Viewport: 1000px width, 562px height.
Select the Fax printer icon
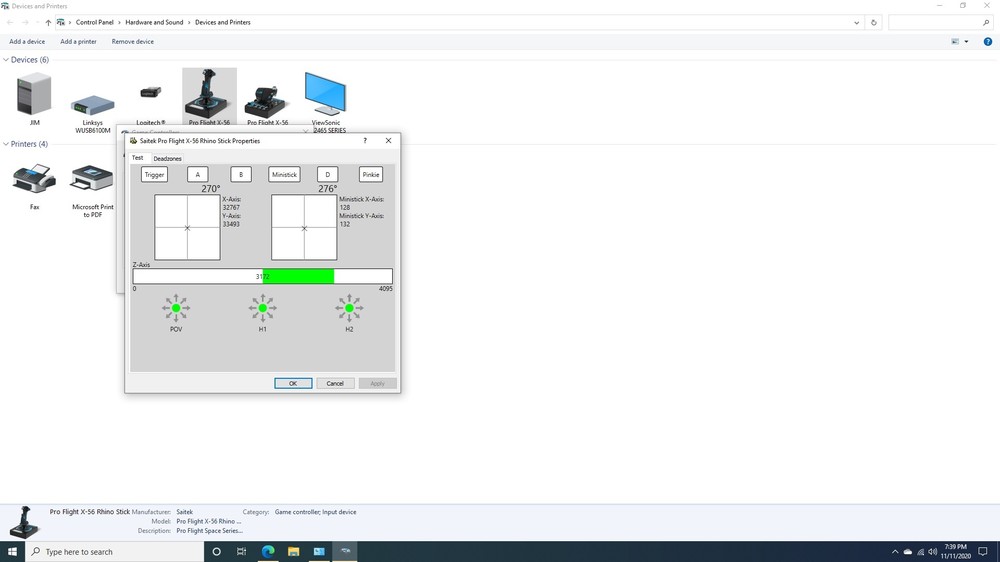[34, 178]
